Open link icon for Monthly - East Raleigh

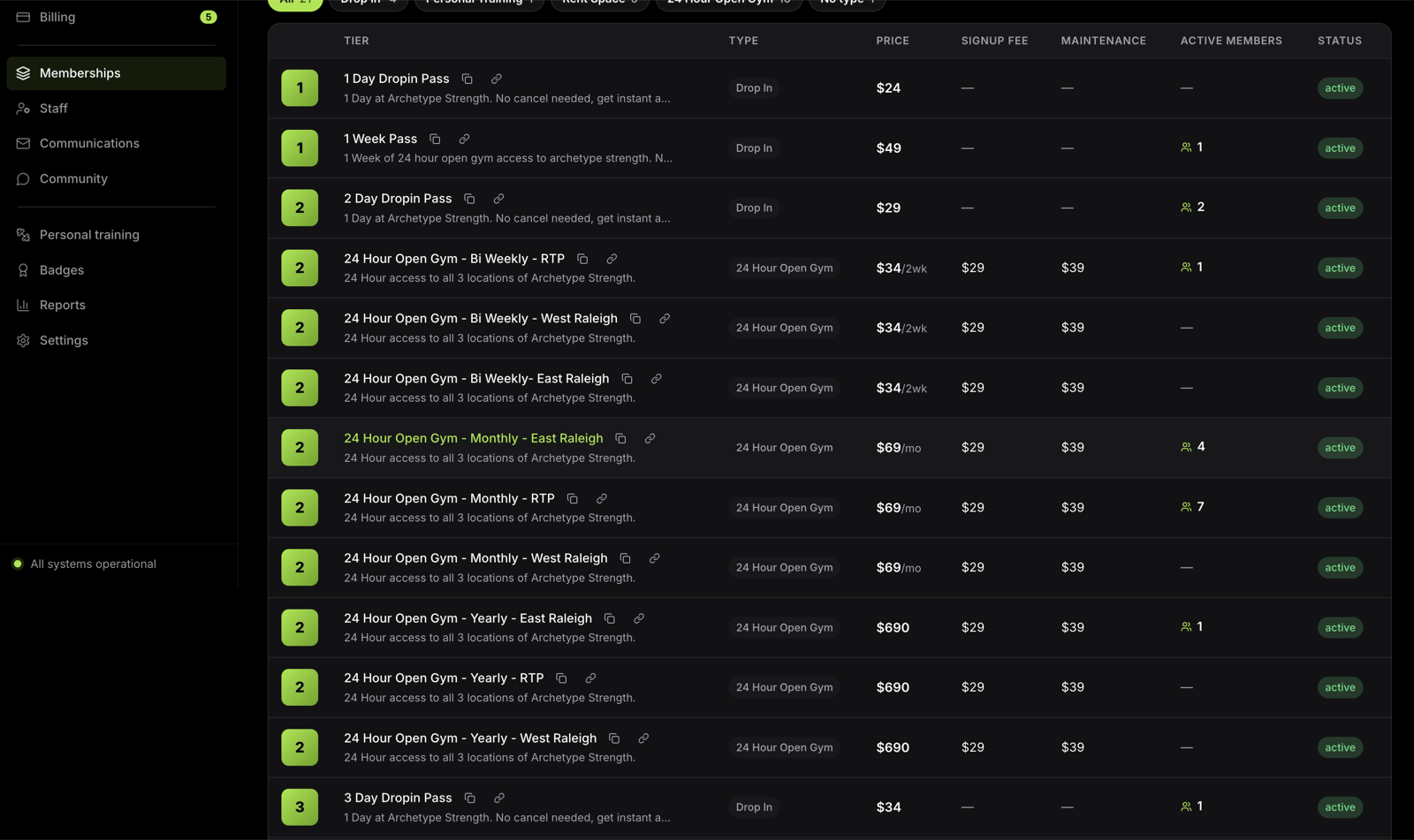(650, 439)
